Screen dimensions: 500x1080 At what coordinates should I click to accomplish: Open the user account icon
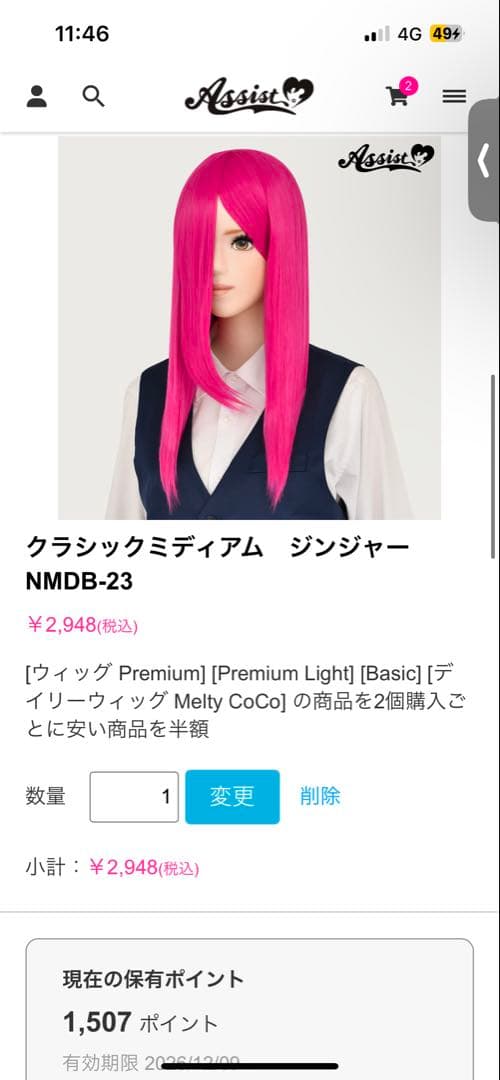[37, 96]
